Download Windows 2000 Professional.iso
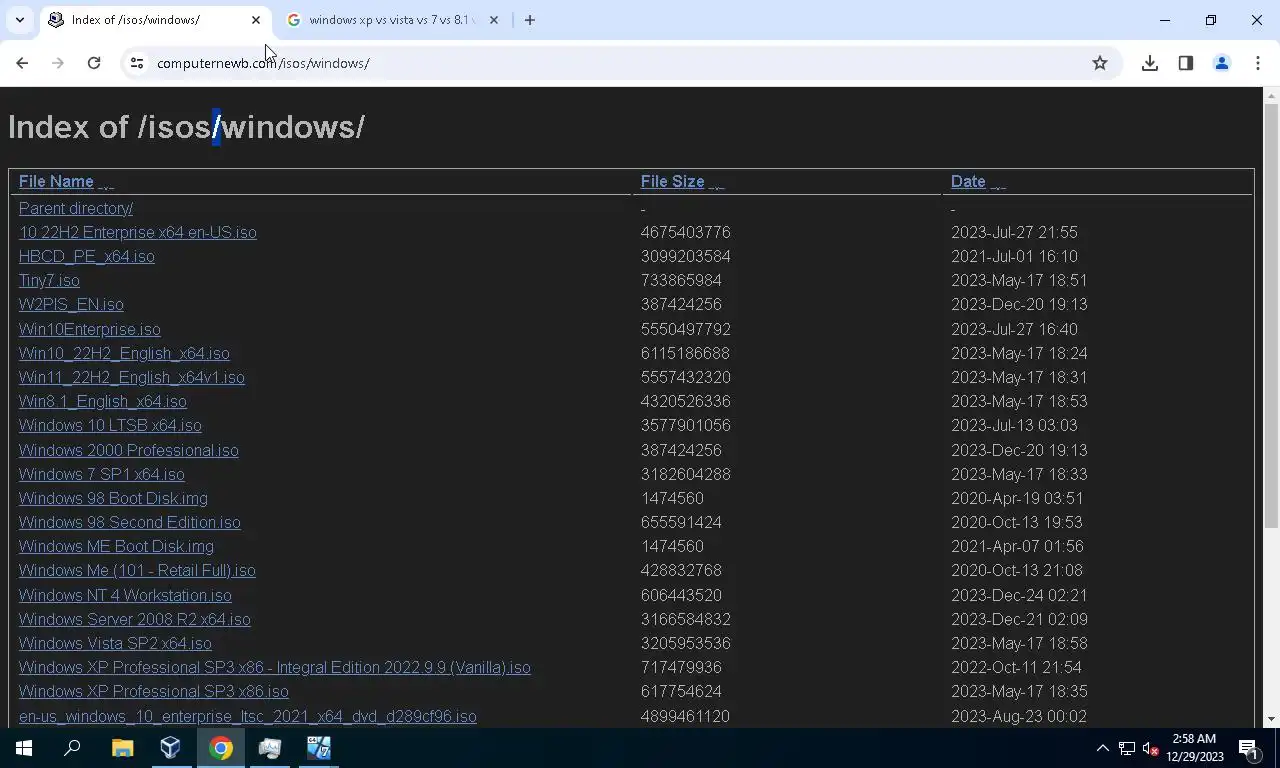 [129, 450]
